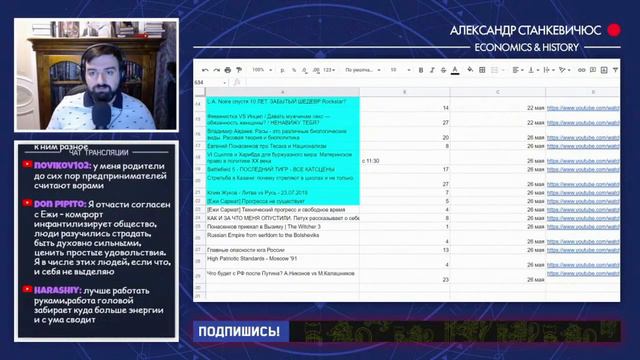The width and height of the screenshot is (640, 360).
Task: Open the Name box dropdown arrow
Action: (x=224, y=83)
